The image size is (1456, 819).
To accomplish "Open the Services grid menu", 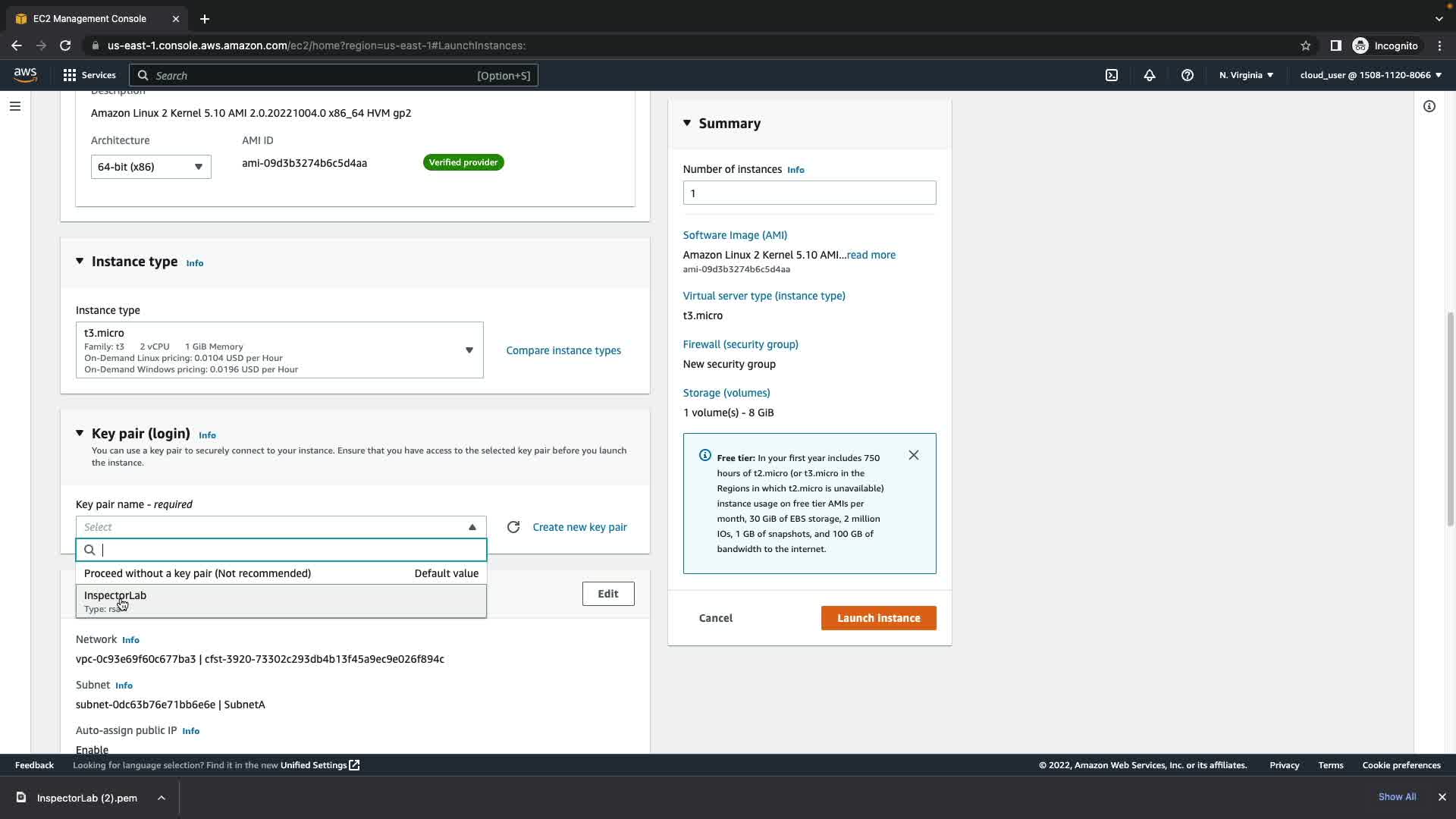I will tap(89, 75).
